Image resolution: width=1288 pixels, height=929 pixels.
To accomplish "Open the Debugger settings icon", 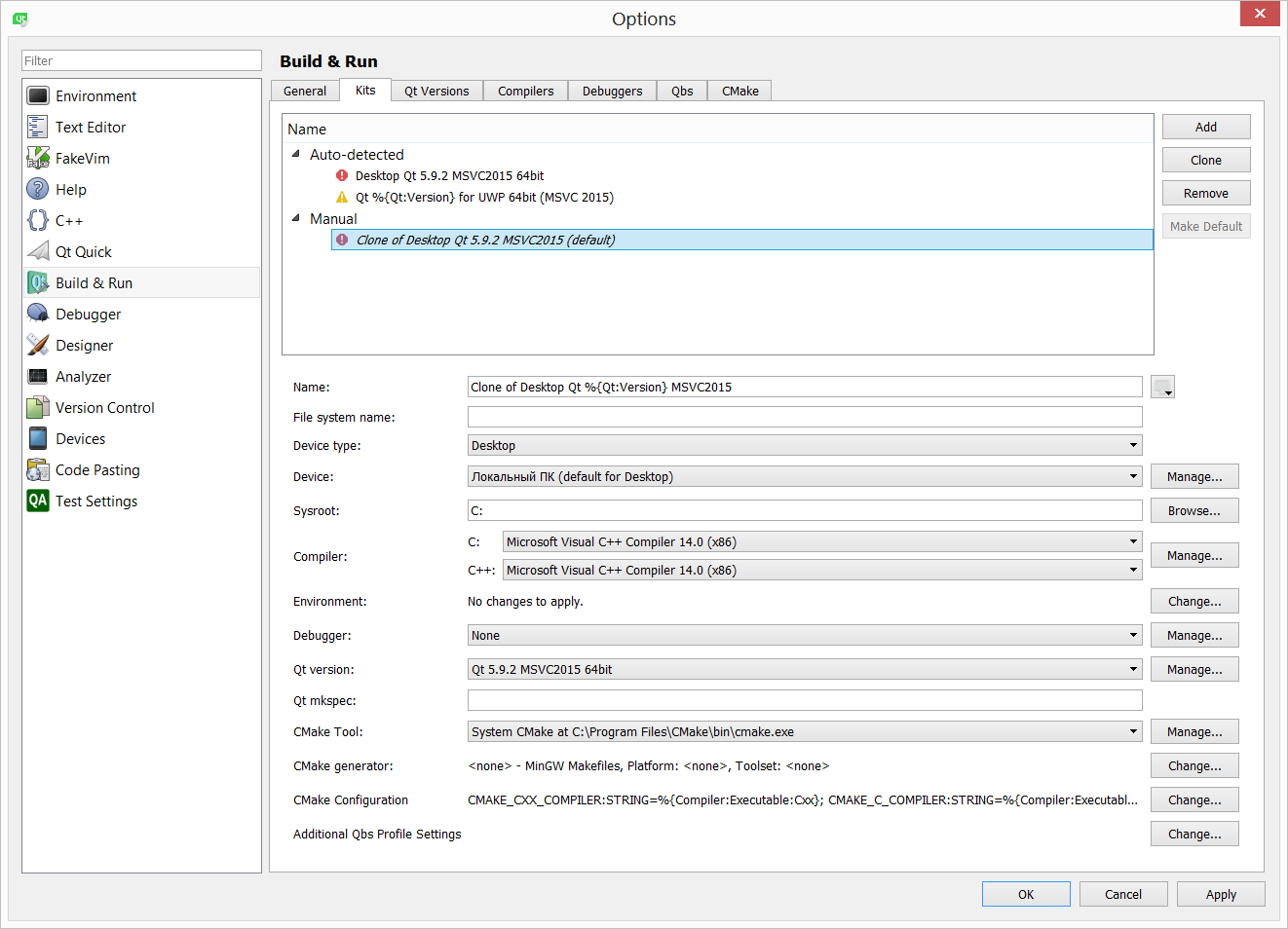I will (38, 314).
